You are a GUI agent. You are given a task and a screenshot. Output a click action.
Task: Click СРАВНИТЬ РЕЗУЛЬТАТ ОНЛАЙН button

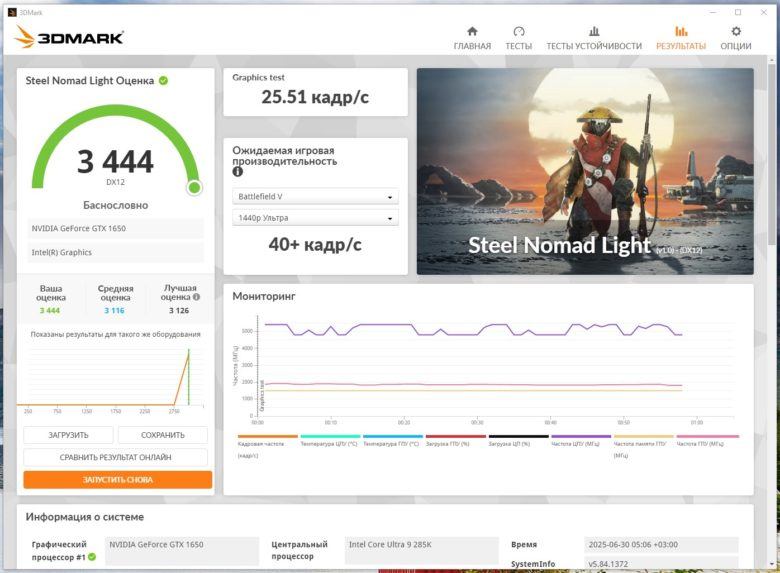point(115,457)
